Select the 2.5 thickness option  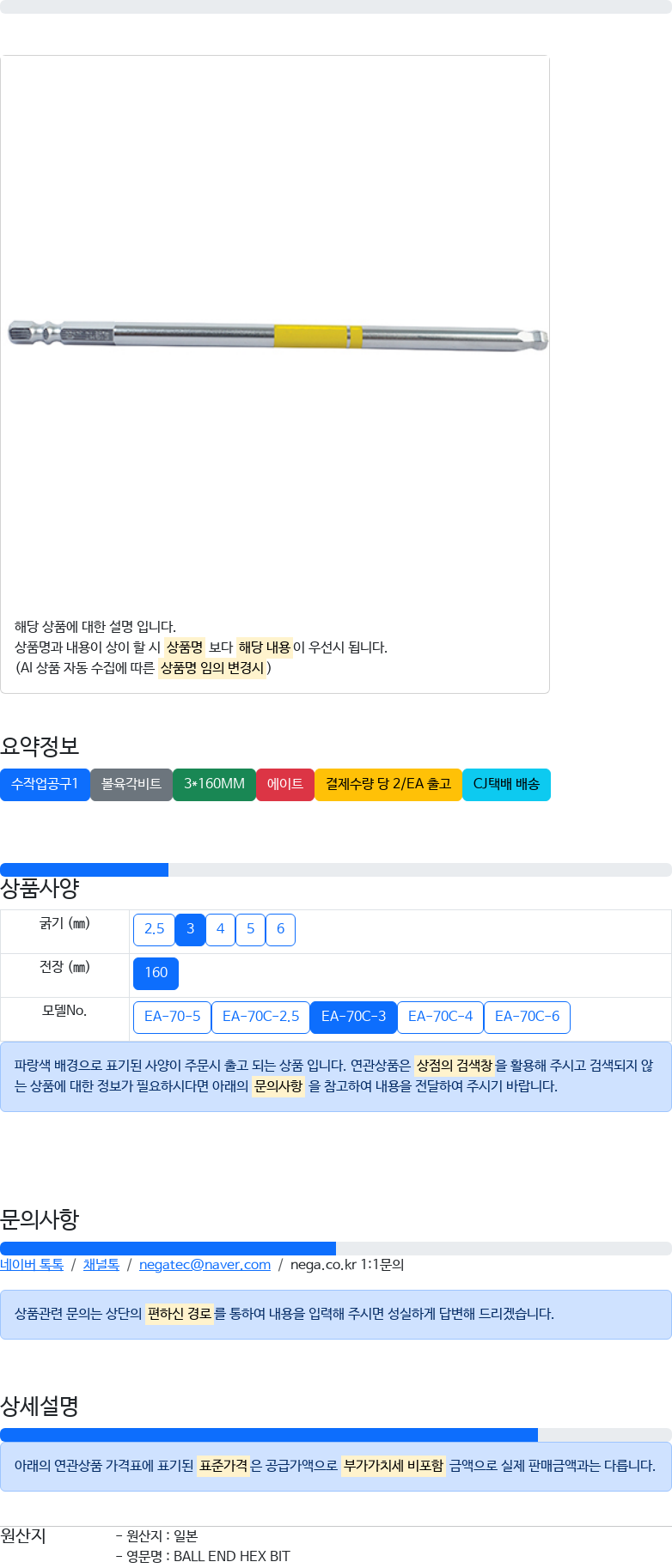154,929
